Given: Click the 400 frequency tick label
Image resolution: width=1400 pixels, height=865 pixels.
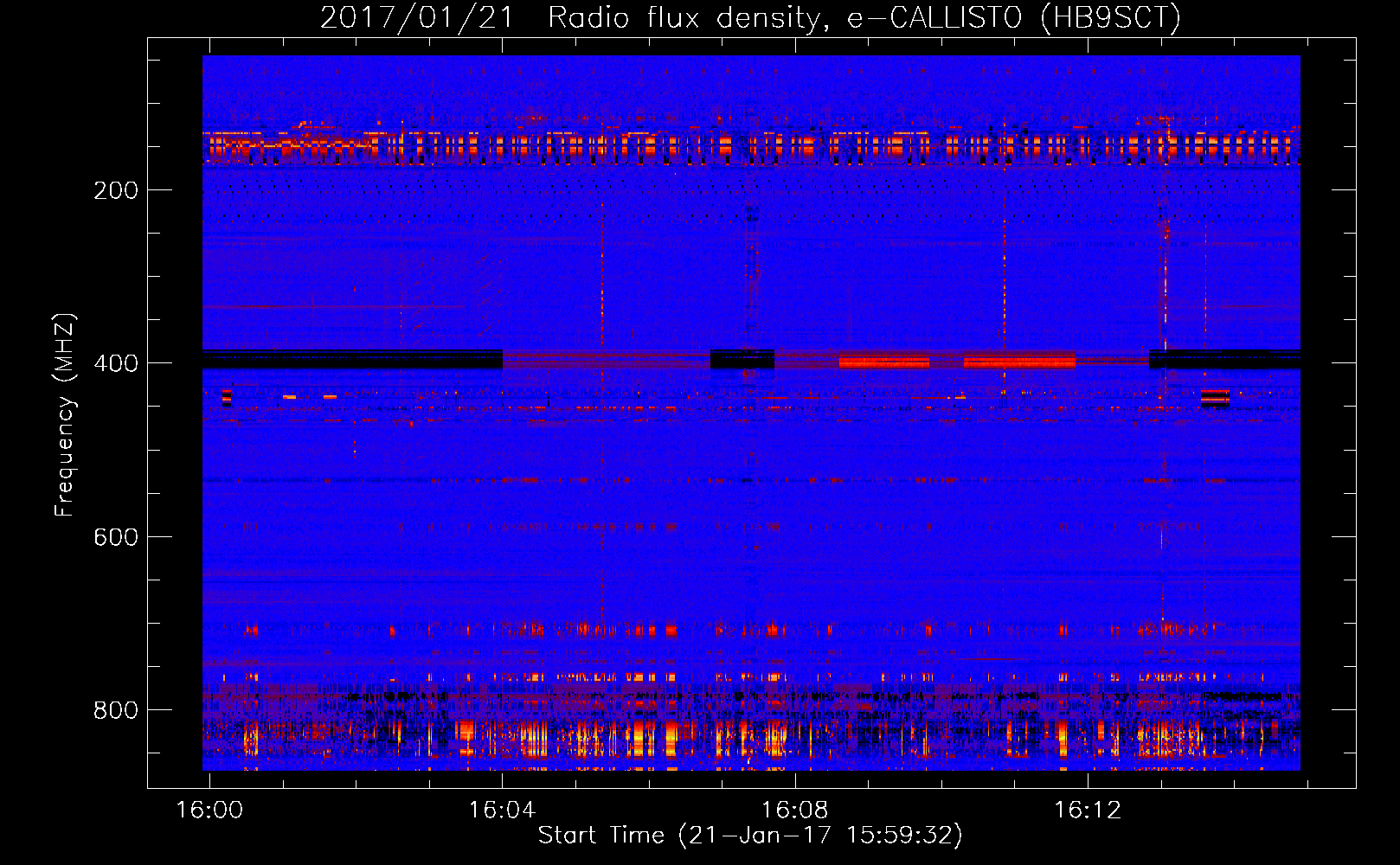Looking at the screenshot, I should point(116,363).
